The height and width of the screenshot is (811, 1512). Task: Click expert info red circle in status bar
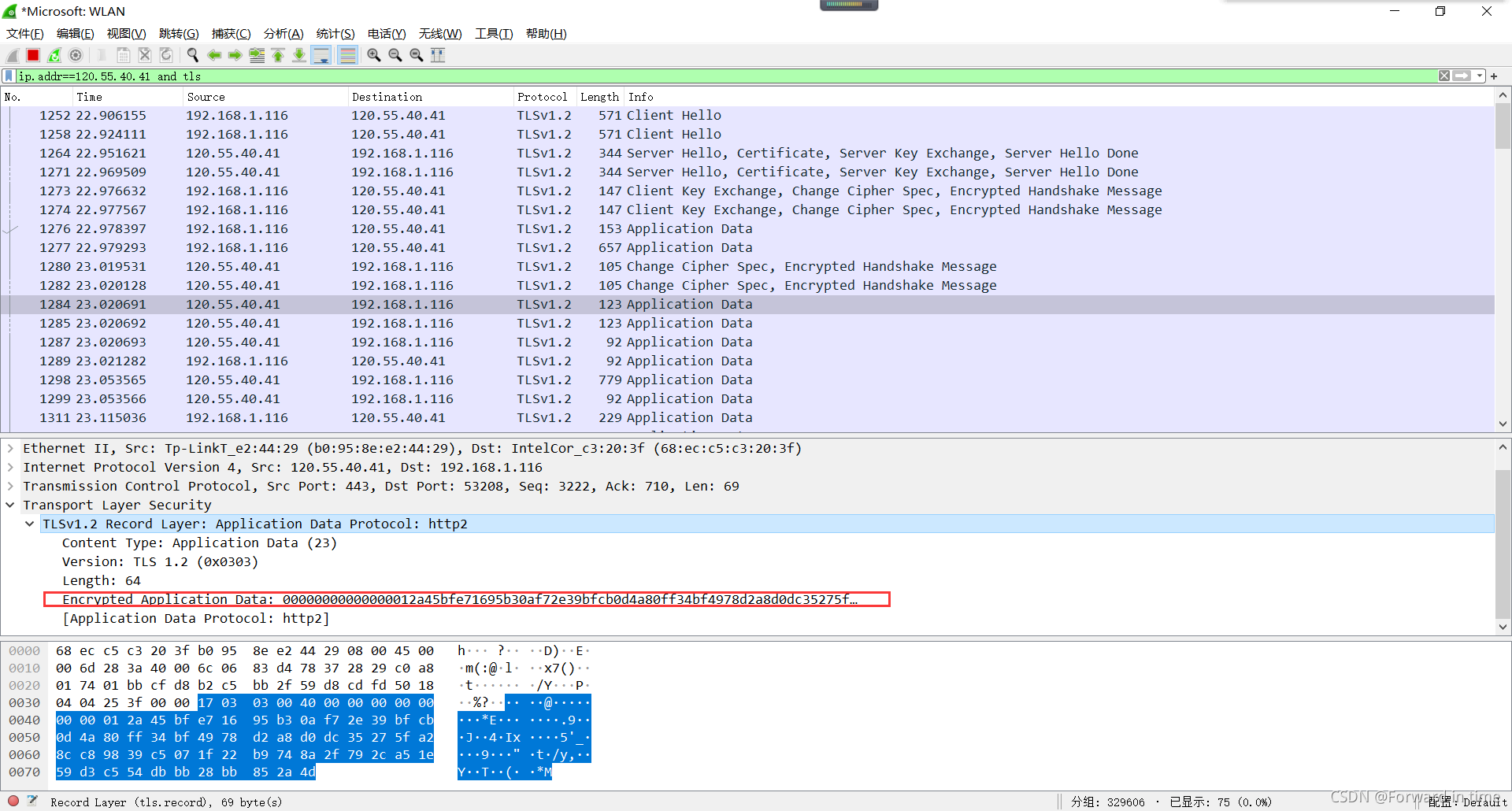point(13,801)
